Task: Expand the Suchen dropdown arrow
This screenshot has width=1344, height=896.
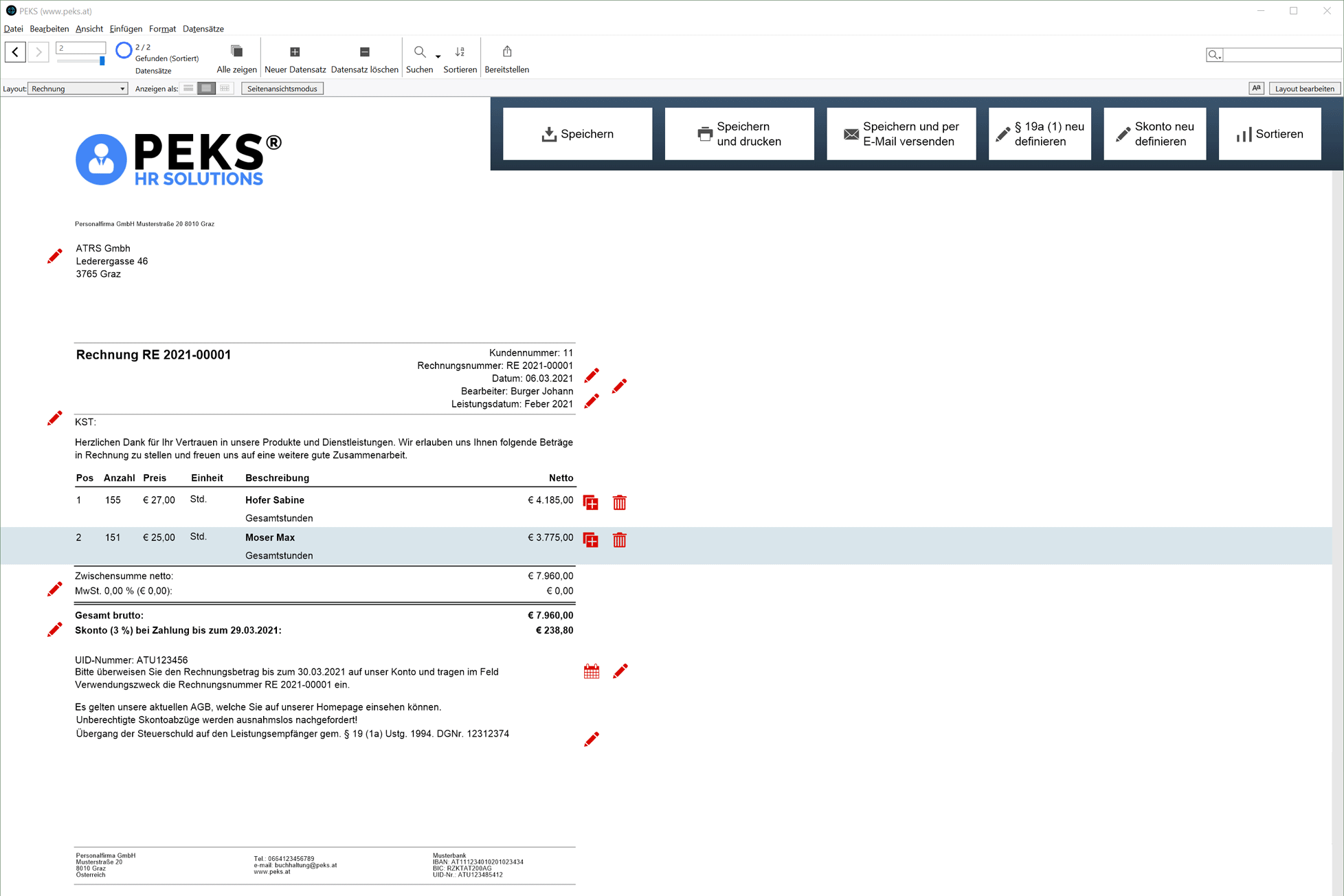Action: coord(438,56)
